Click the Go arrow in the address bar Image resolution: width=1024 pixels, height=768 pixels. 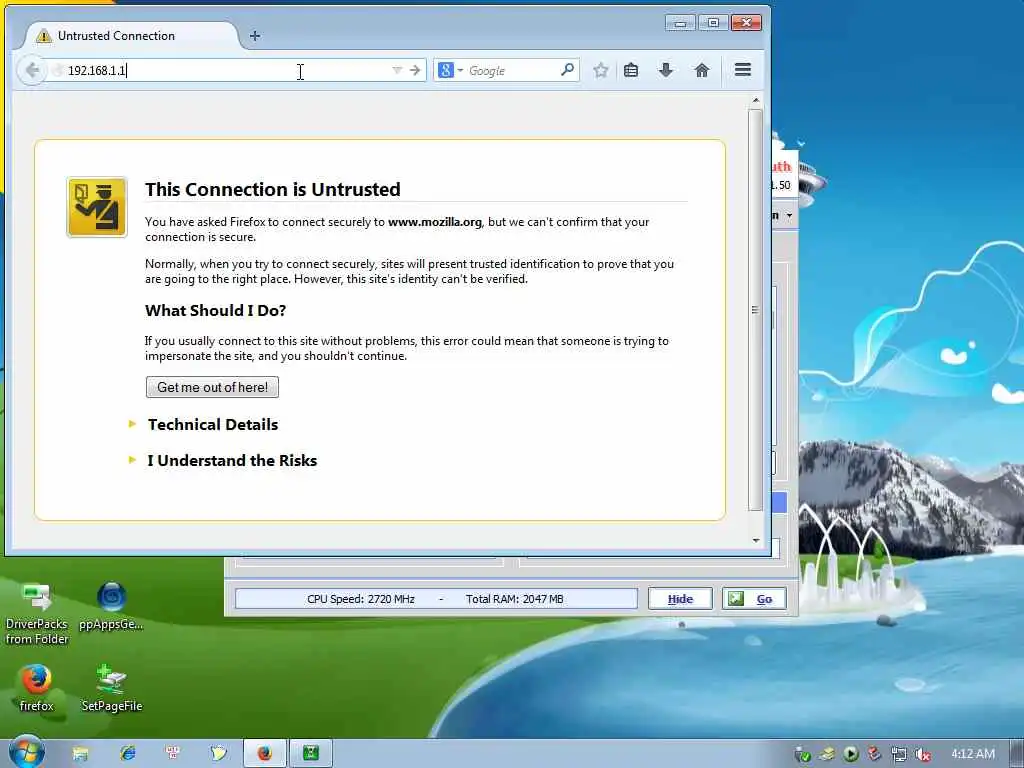[x=415, y=70]
